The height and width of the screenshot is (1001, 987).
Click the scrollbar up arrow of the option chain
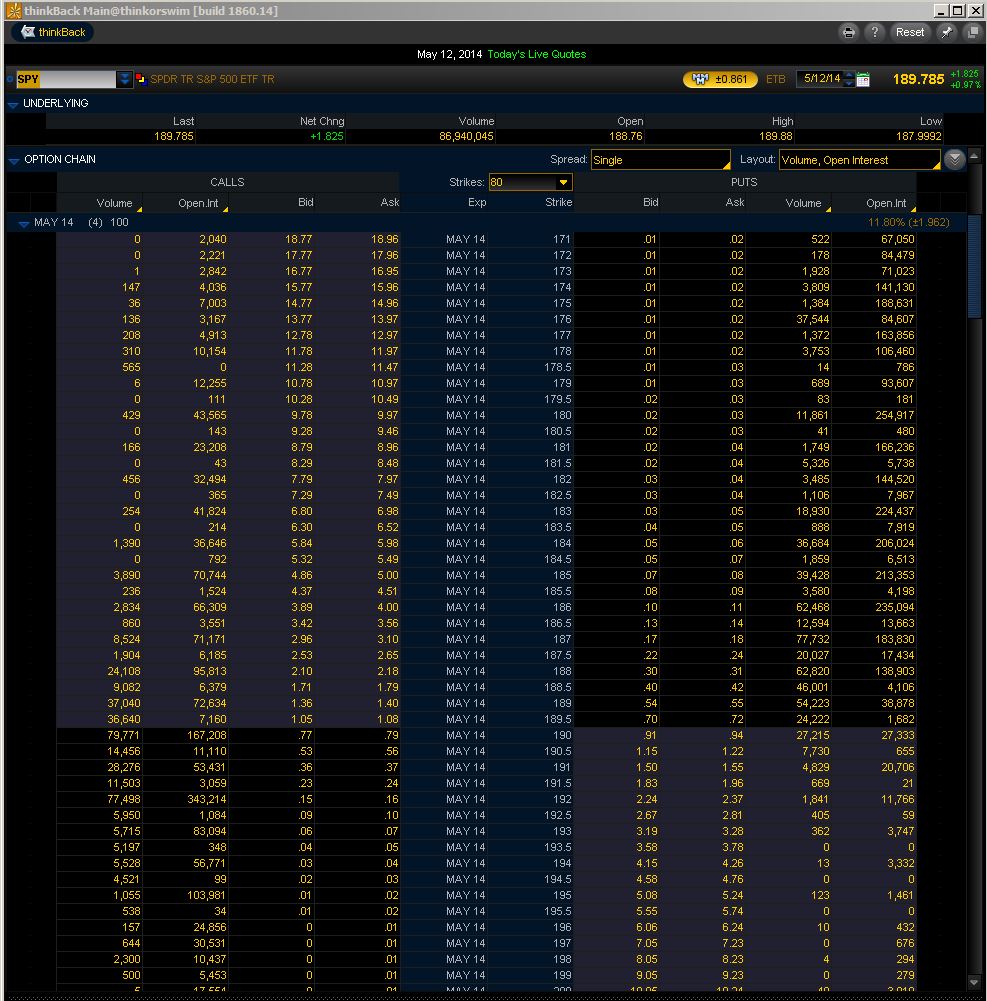[974, 156]
